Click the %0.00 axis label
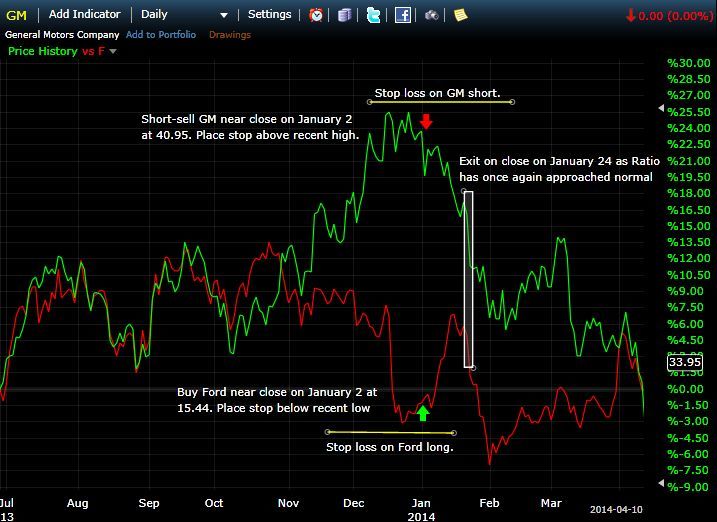This screenshot has width=717, height=522. (685, 389)
